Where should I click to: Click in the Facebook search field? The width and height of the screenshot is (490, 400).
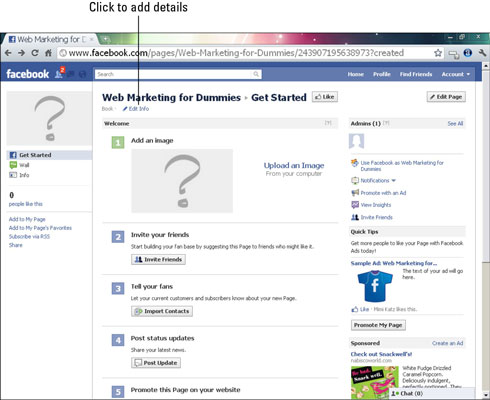point(173,74)
